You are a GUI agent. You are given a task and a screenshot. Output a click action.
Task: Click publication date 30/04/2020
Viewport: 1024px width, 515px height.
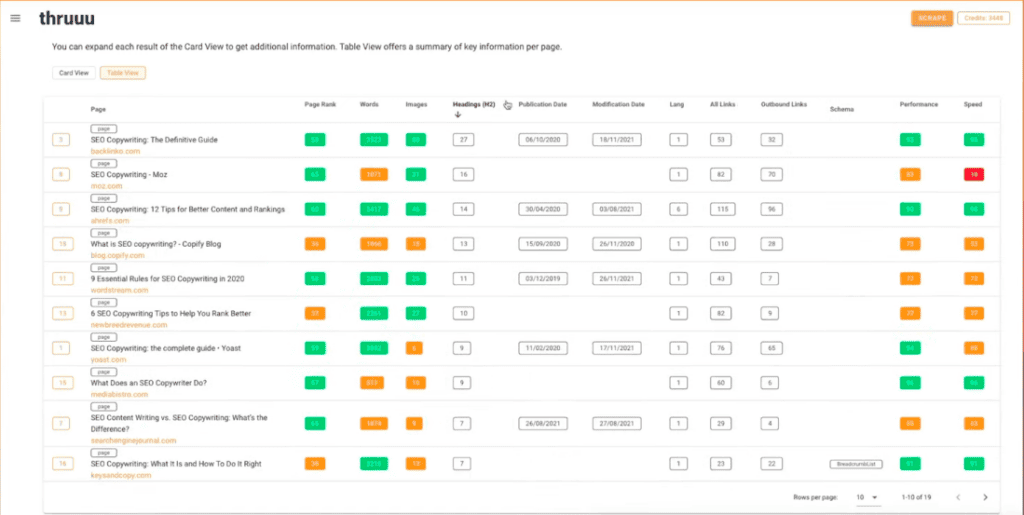(x=543, y=209)
